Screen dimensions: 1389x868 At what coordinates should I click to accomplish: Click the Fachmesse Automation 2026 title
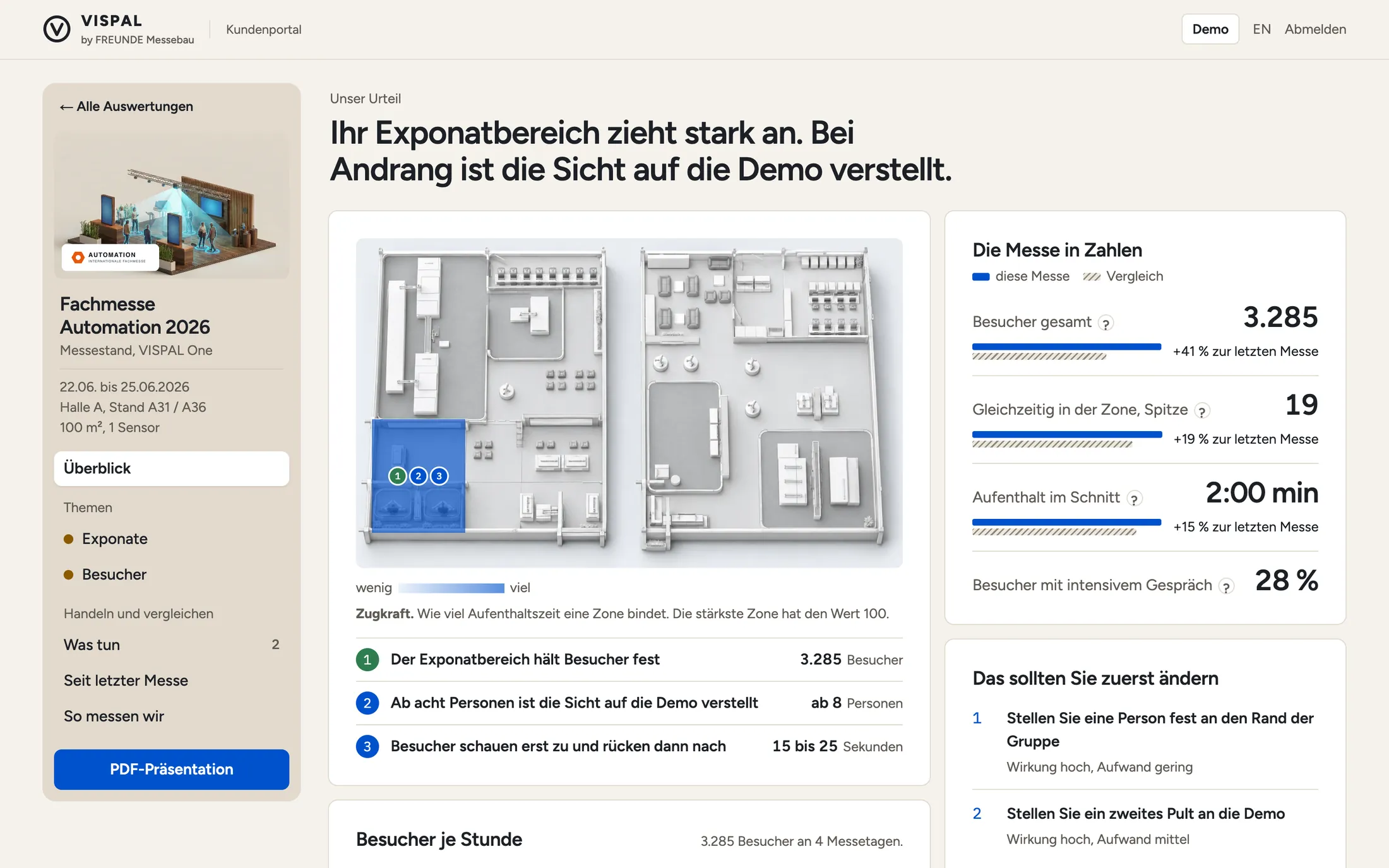(x=134, y=316)
